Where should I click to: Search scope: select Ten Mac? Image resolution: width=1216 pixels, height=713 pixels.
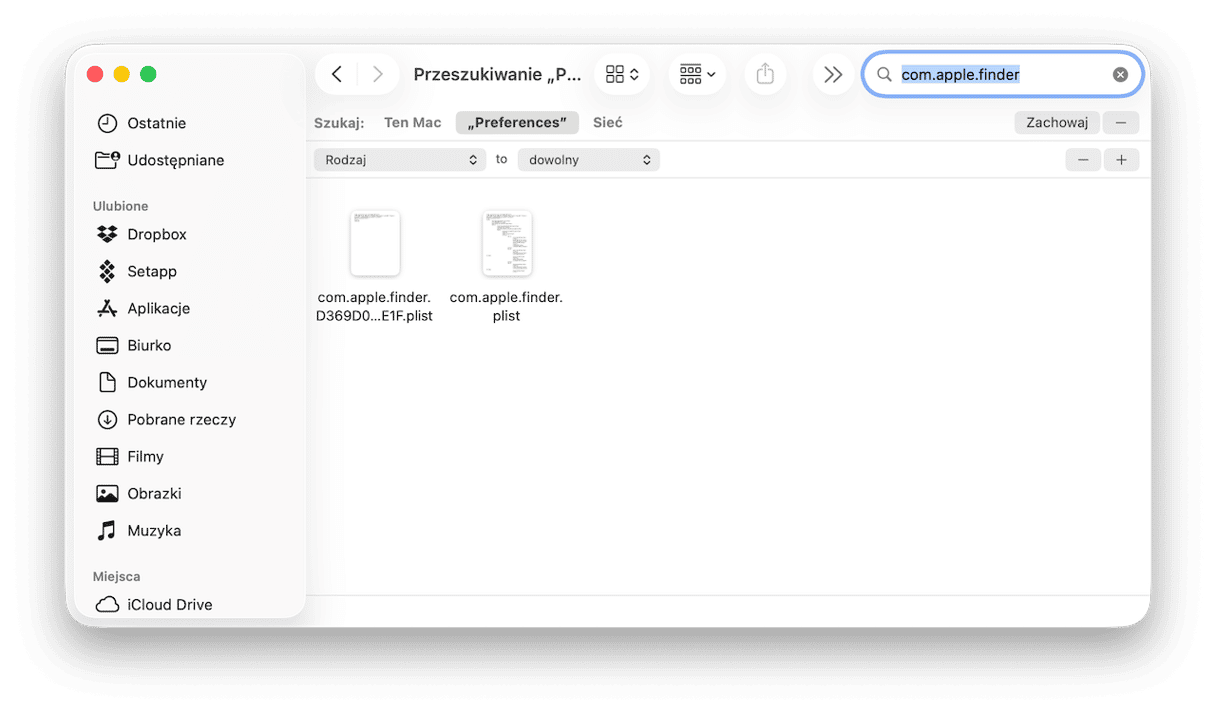(x=412, y=122)
